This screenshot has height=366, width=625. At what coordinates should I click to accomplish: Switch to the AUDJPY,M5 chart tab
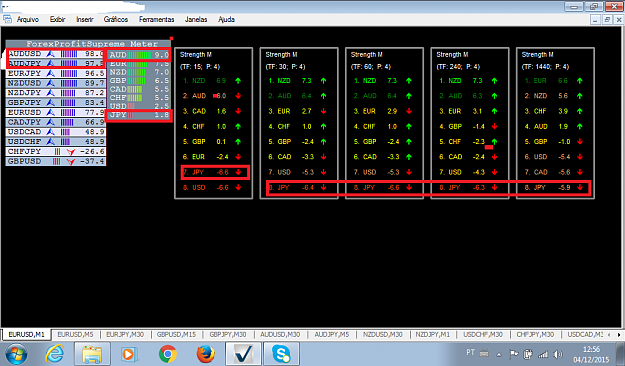click(332, 335)
